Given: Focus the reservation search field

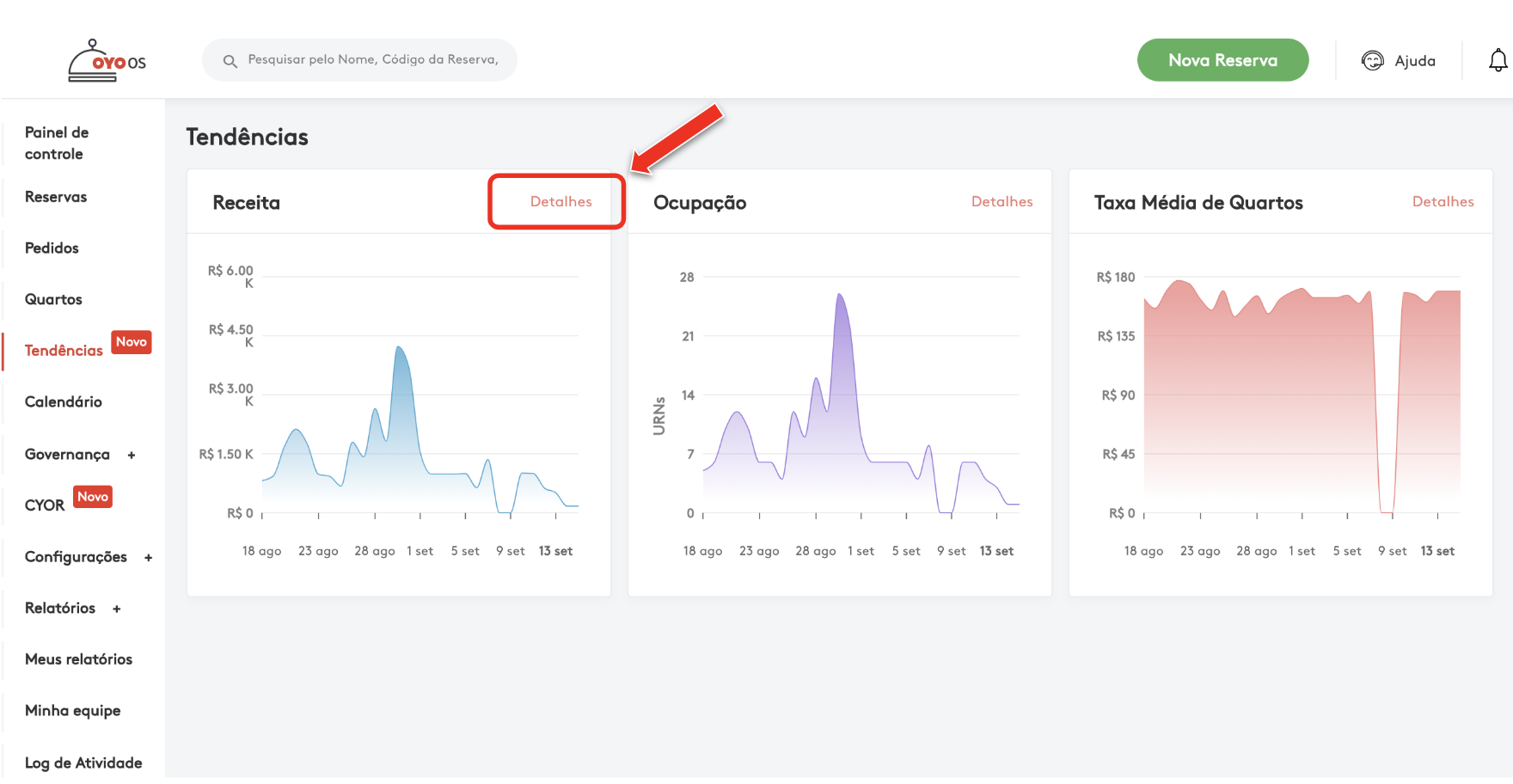Looking at the screenshot, I should click(359, 60).
